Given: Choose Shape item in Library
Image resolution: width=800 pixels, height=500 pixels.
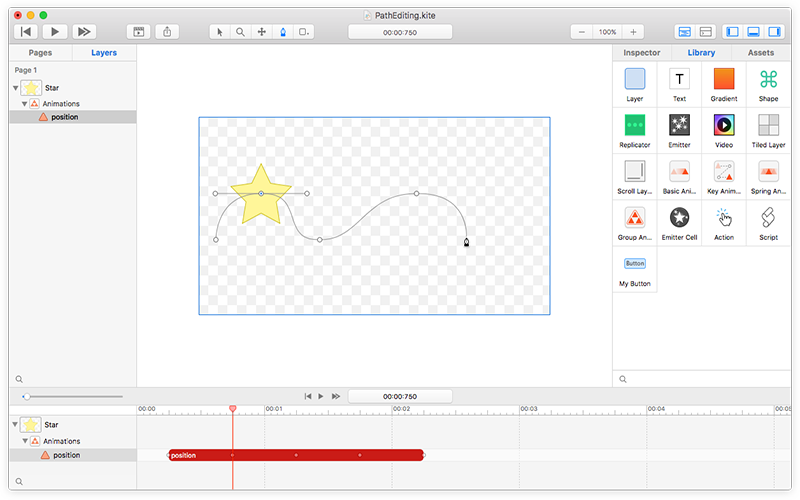Looking at the screenshot, I should coord(768,85).
